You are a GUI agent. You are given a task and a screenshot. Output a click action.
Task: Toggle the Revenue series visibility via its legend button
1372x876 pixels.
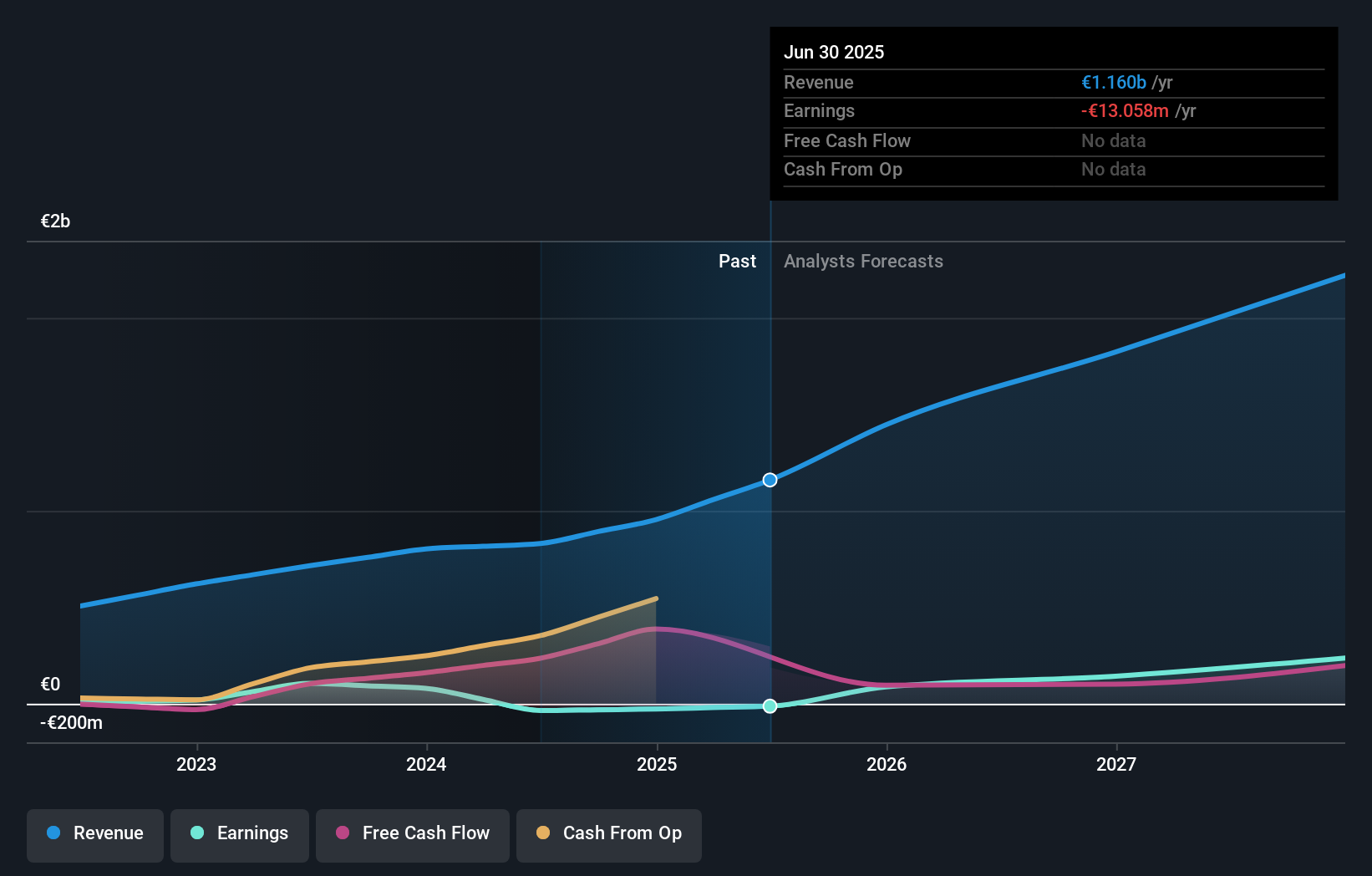(x=94, y=833)
